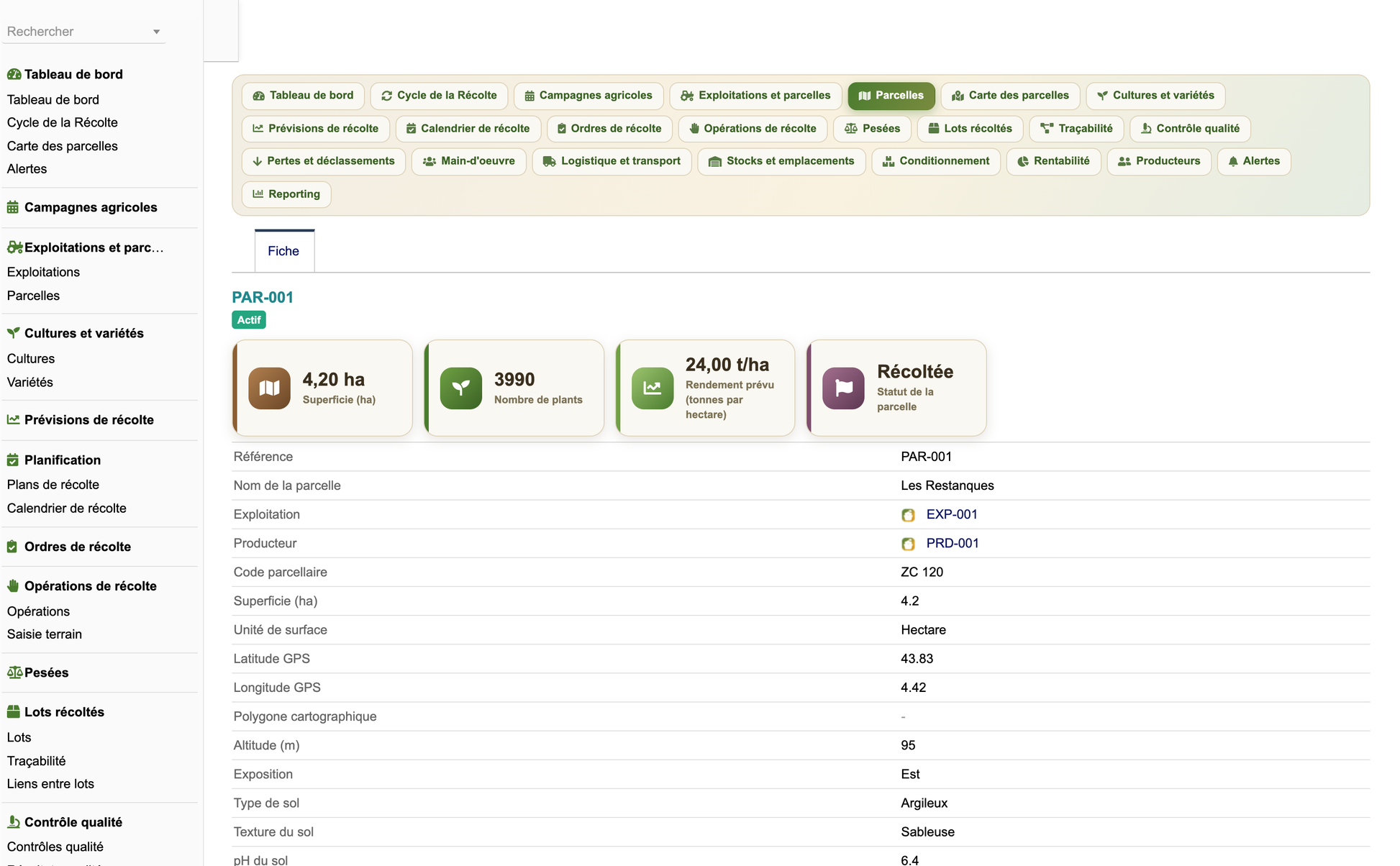The image size is (1400, 866).
Task: Open Ordres de récolte top pill
Action: pos(609,129)
